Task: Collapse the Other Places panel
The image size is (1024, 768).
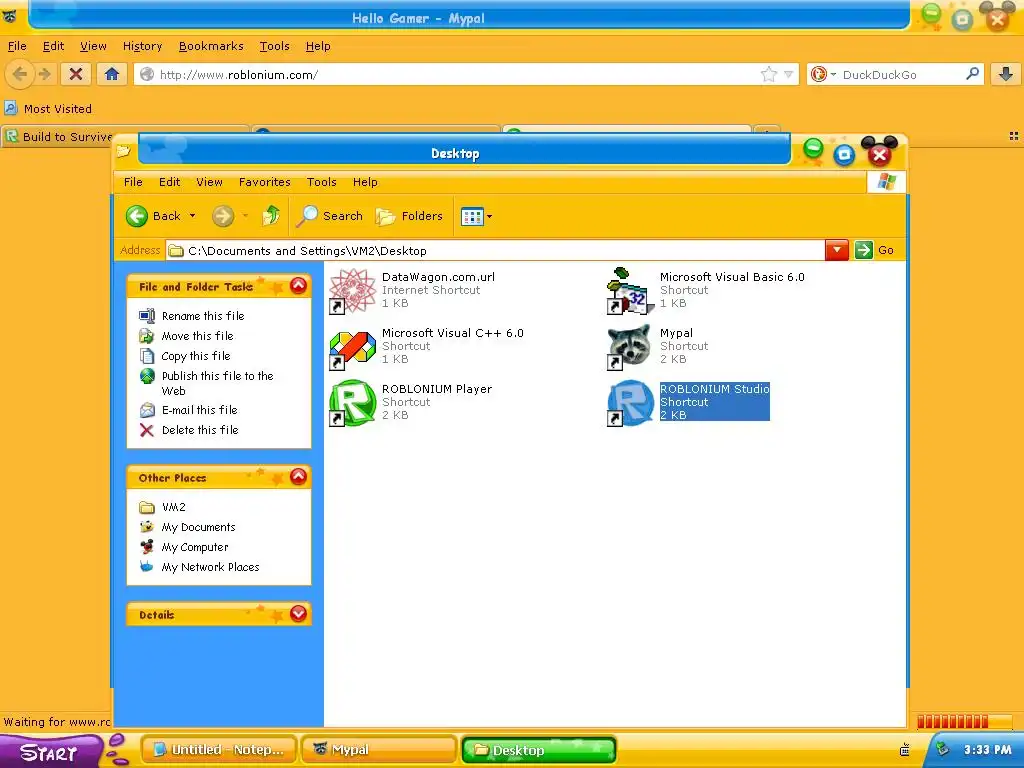Action: [x=298, y=477]
